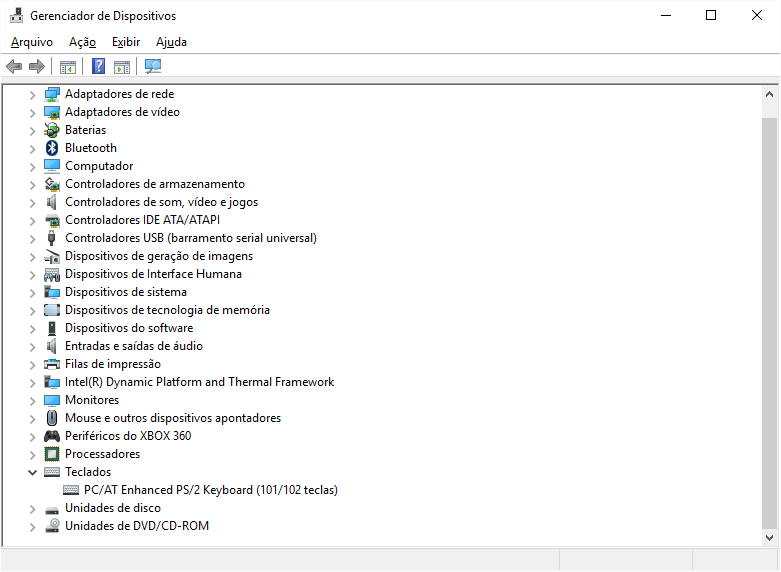
Task: Minimize the Gerenciador de Dispositivos window
Action: click(666, 15)
